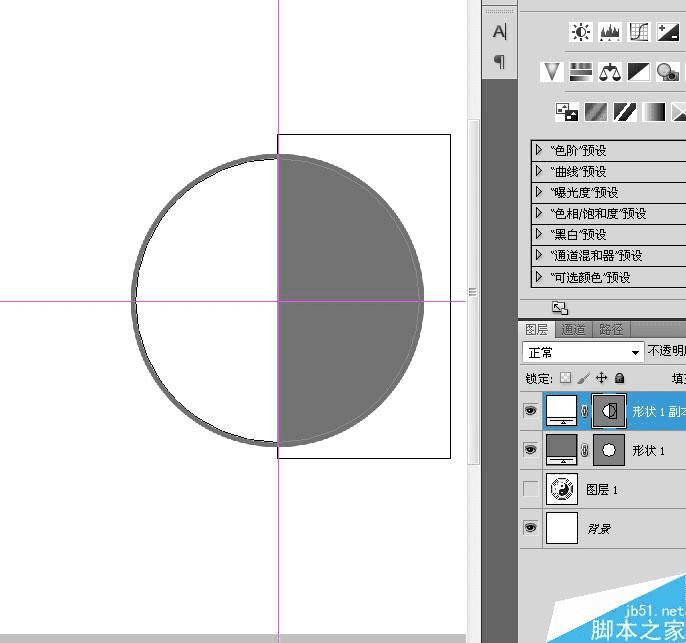
Task: Open the 正常 blend mode dropdown
Action: pyautogui.click(x=583, y=352)
